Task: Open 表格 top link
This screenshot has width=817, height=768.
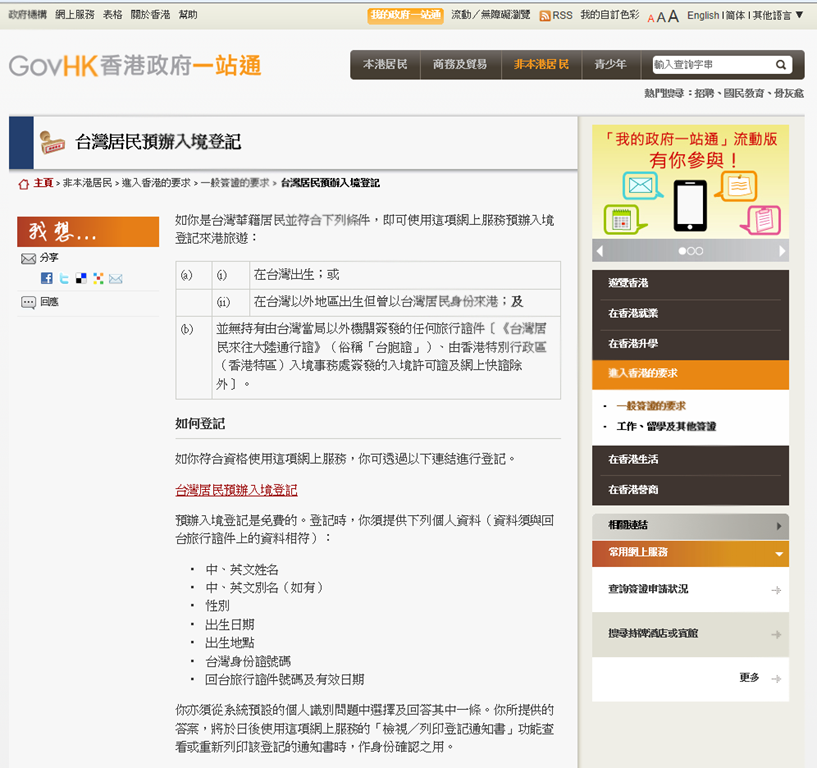Action: coord(113,15)
